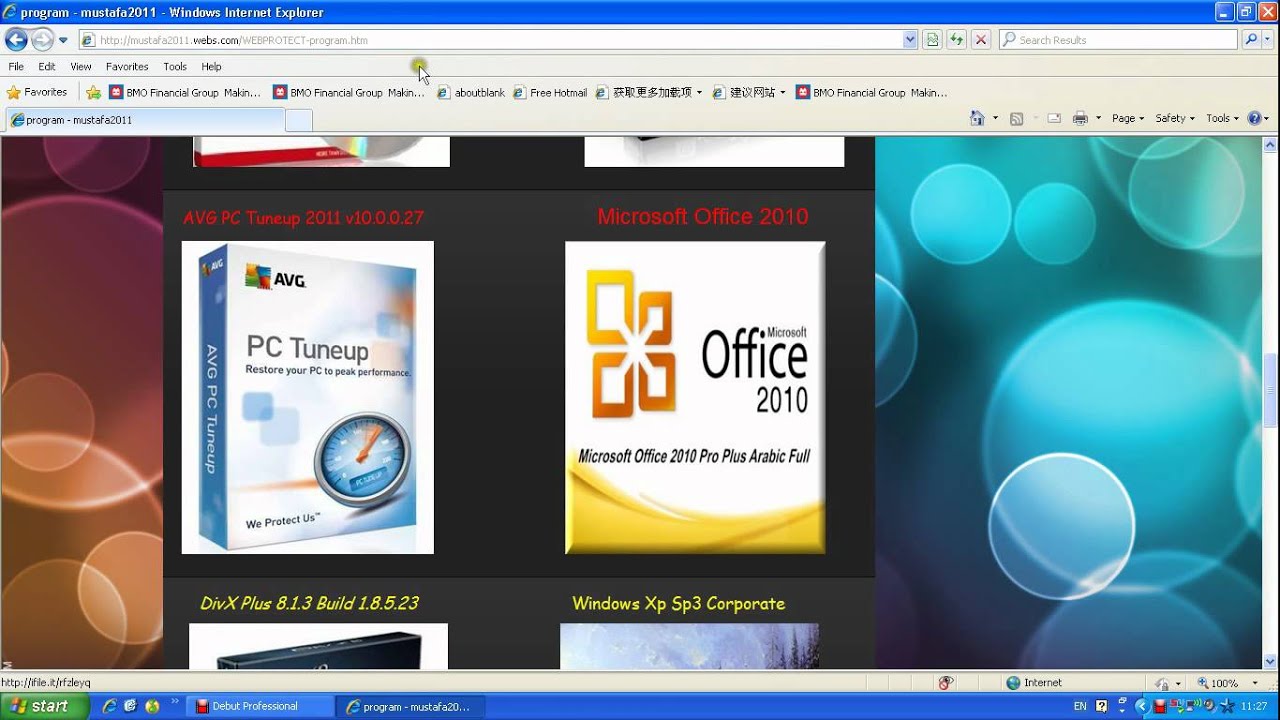Click the address bar URL field
The width and height of the screenshot is (1280, 720).
[x=490, y=40]
